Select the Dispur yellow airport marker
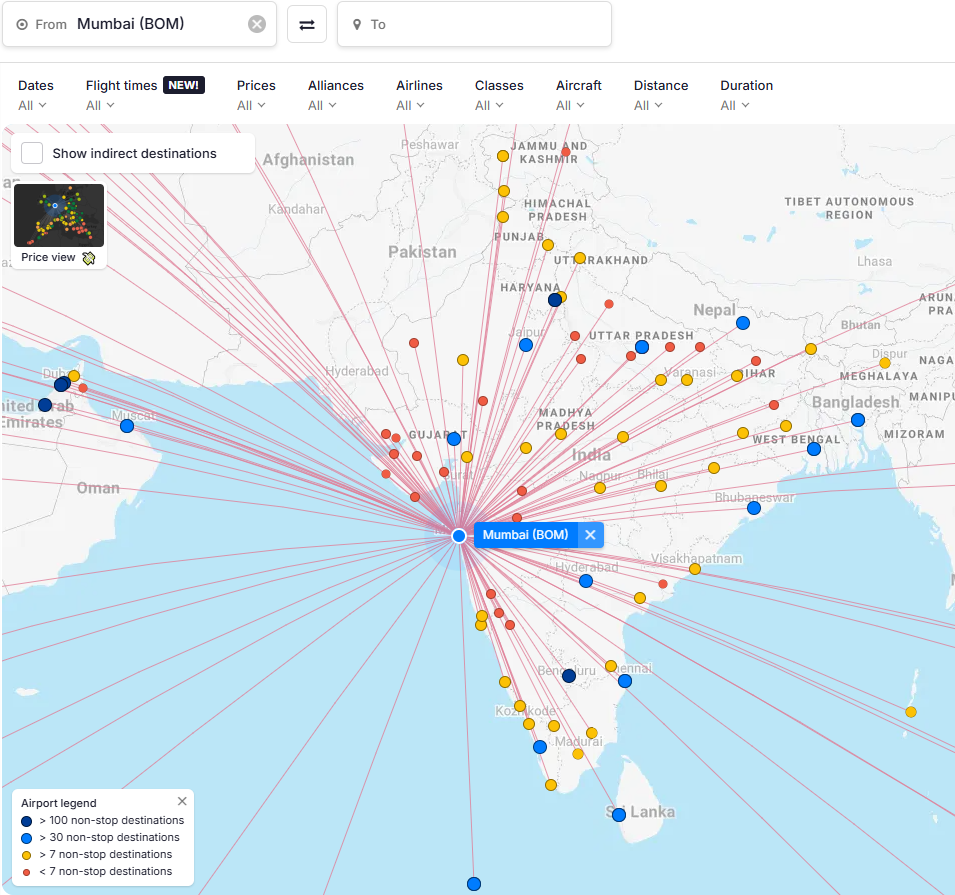This screenshot has height=895, width=955. click(x=885, y=363)
